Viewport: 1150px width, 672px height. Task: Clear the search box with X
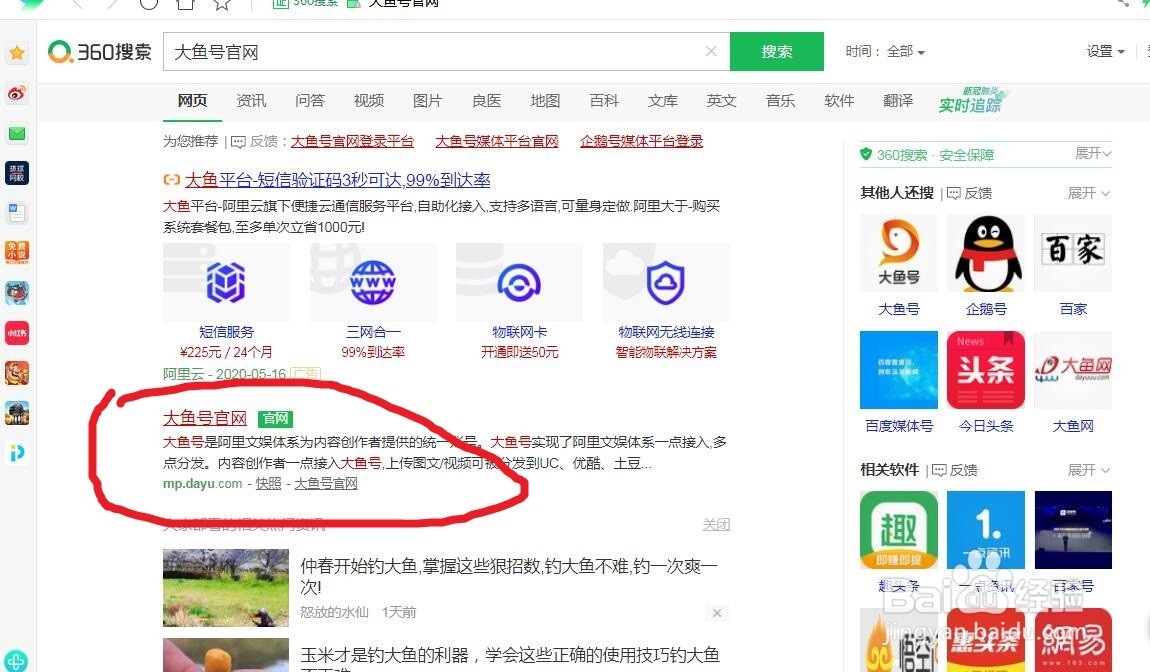pyautogui.click(x=711, y=51)
